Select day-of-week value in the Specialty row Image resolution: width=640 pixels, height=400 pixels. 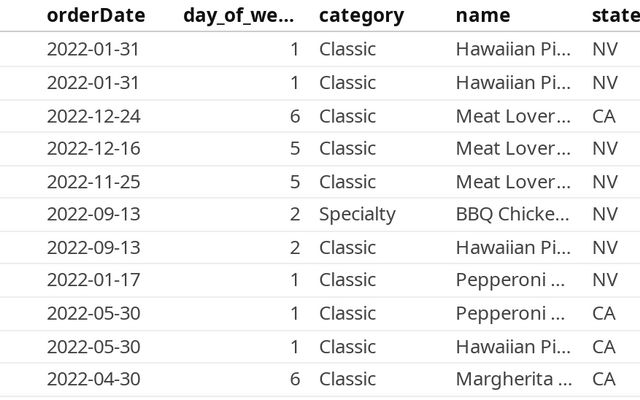[294, 214]
